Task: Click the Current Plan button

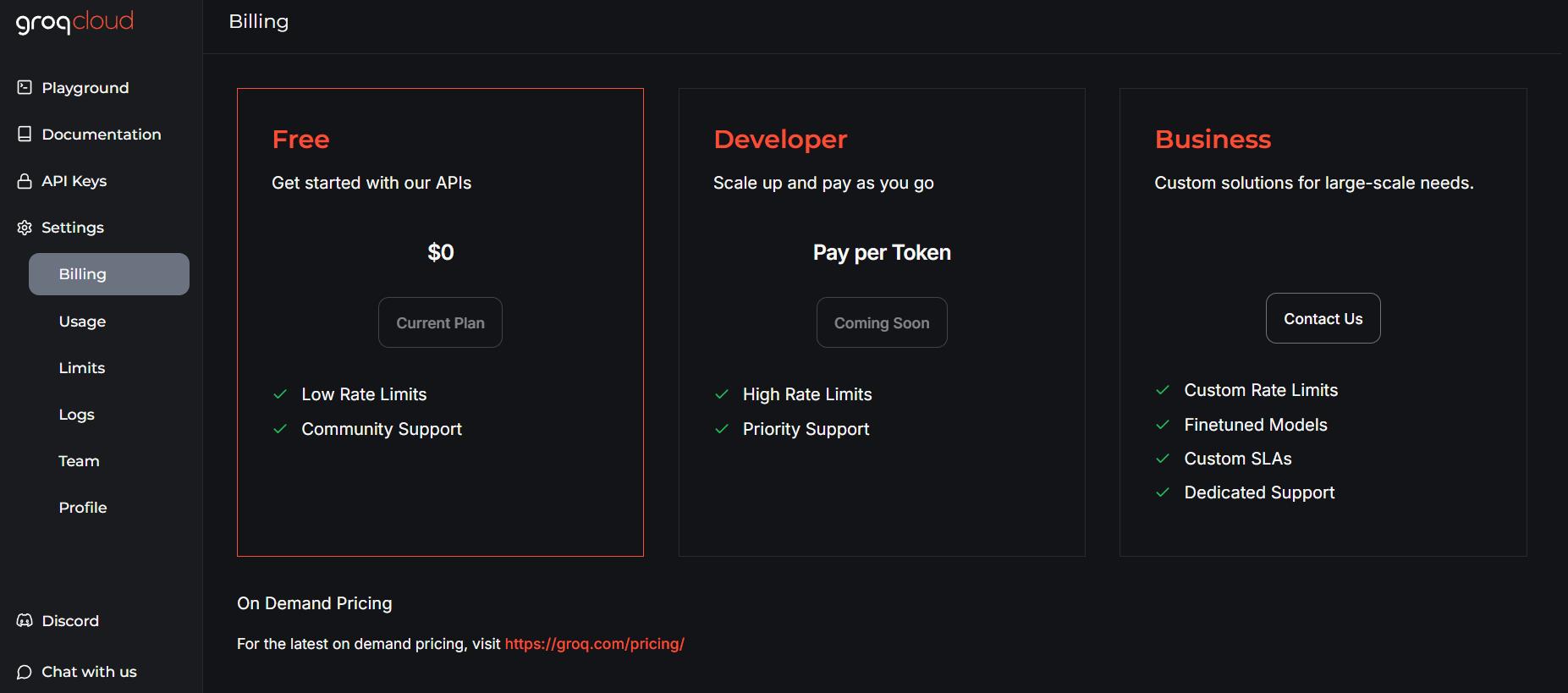Action: click(x=440, y=322)
